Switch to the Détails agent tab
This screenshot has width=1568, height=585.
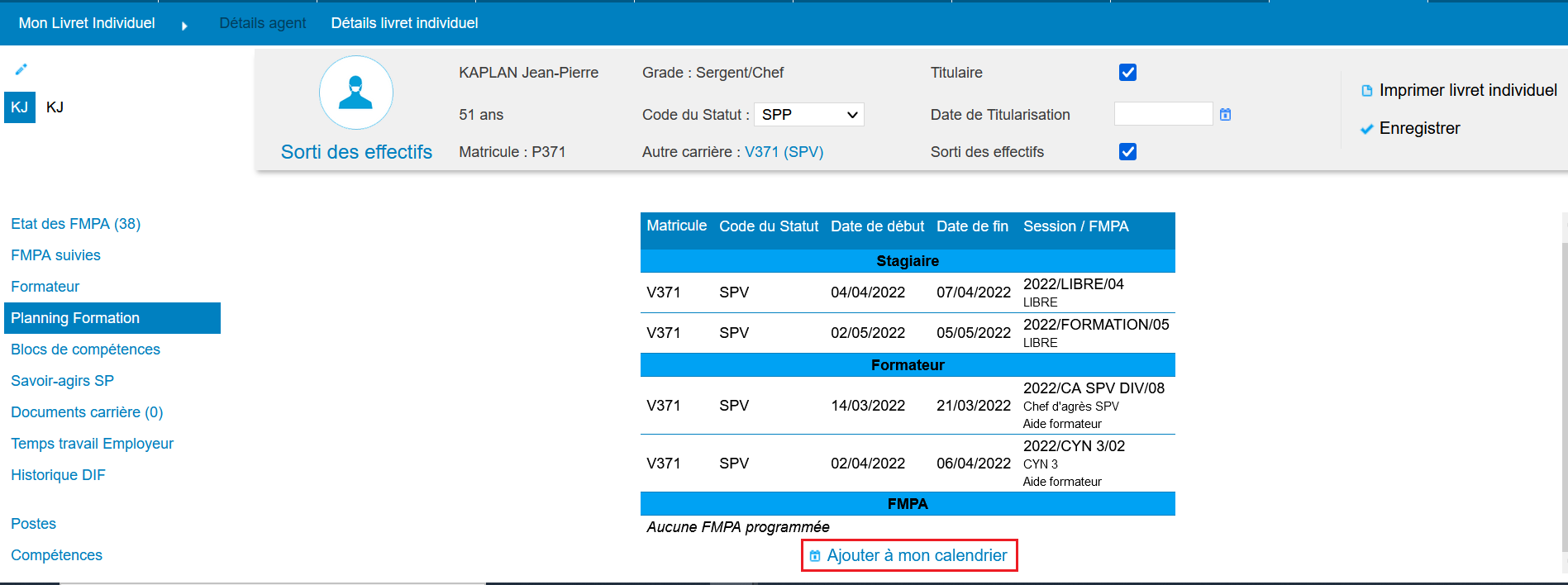click(x=262, y=23)
